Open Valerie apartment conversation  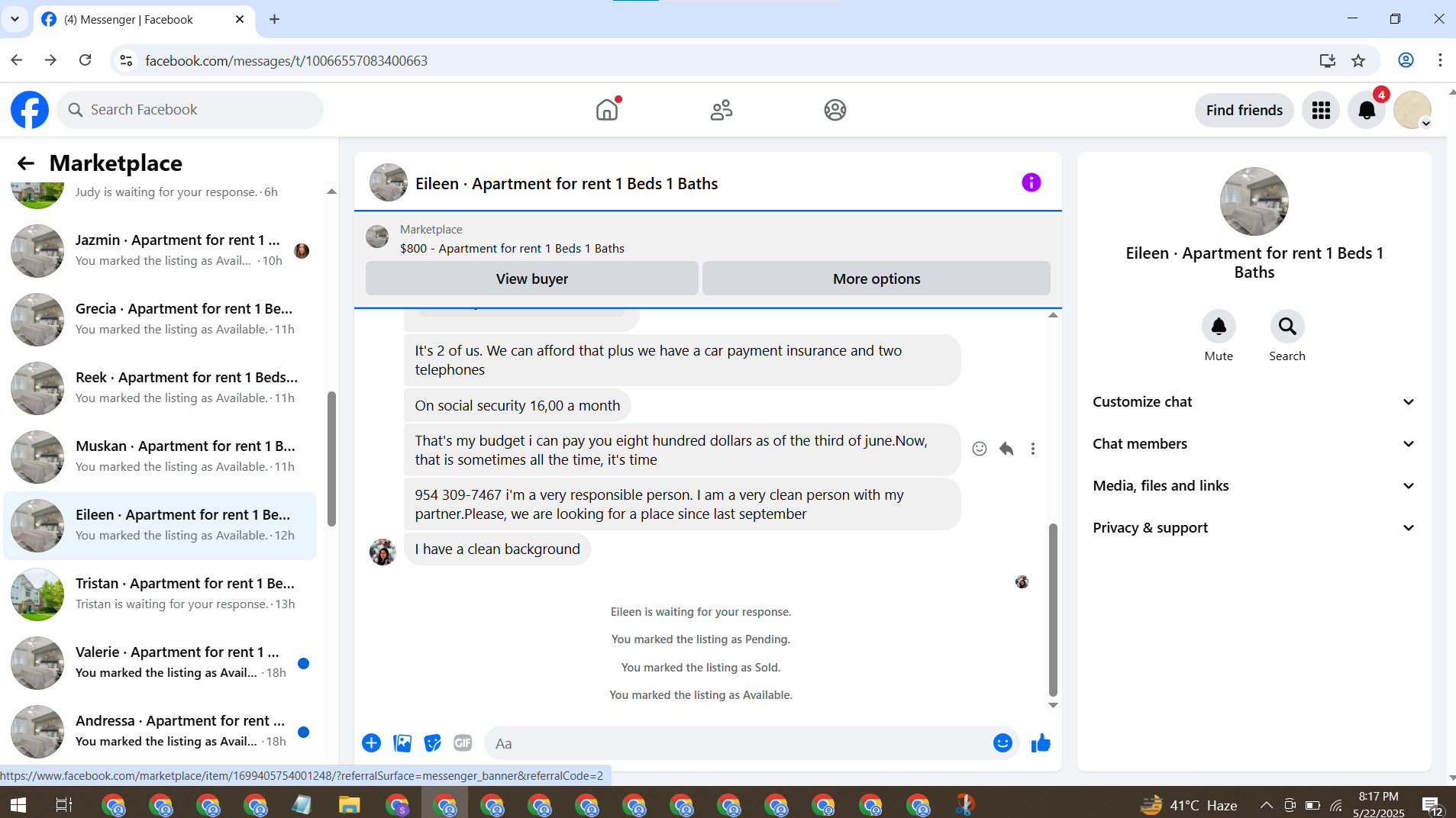coord(160,662)
